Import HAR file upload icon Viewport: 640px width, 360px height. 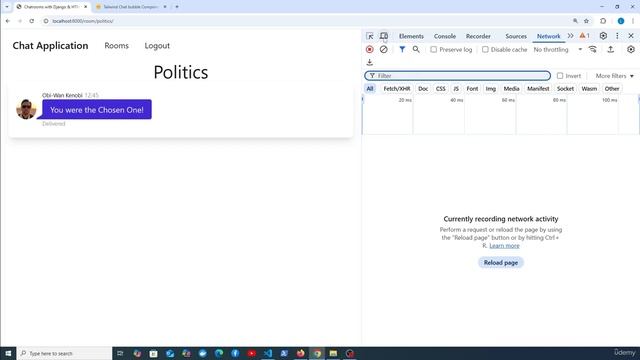[611, 49]
